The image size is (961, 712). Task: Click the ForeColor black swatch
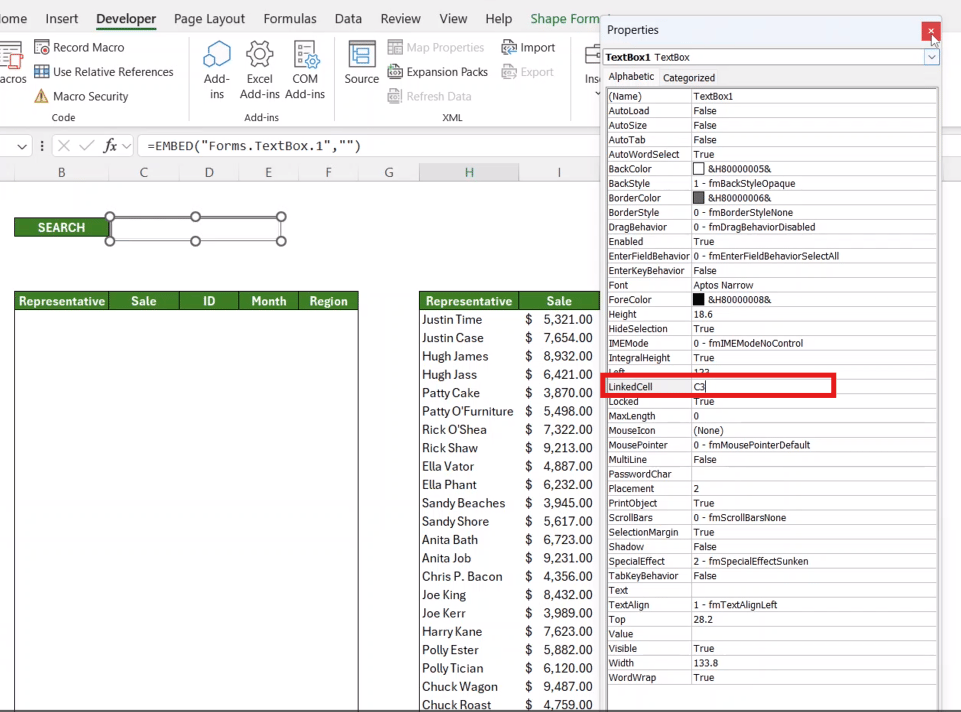(x=698, y=300)
